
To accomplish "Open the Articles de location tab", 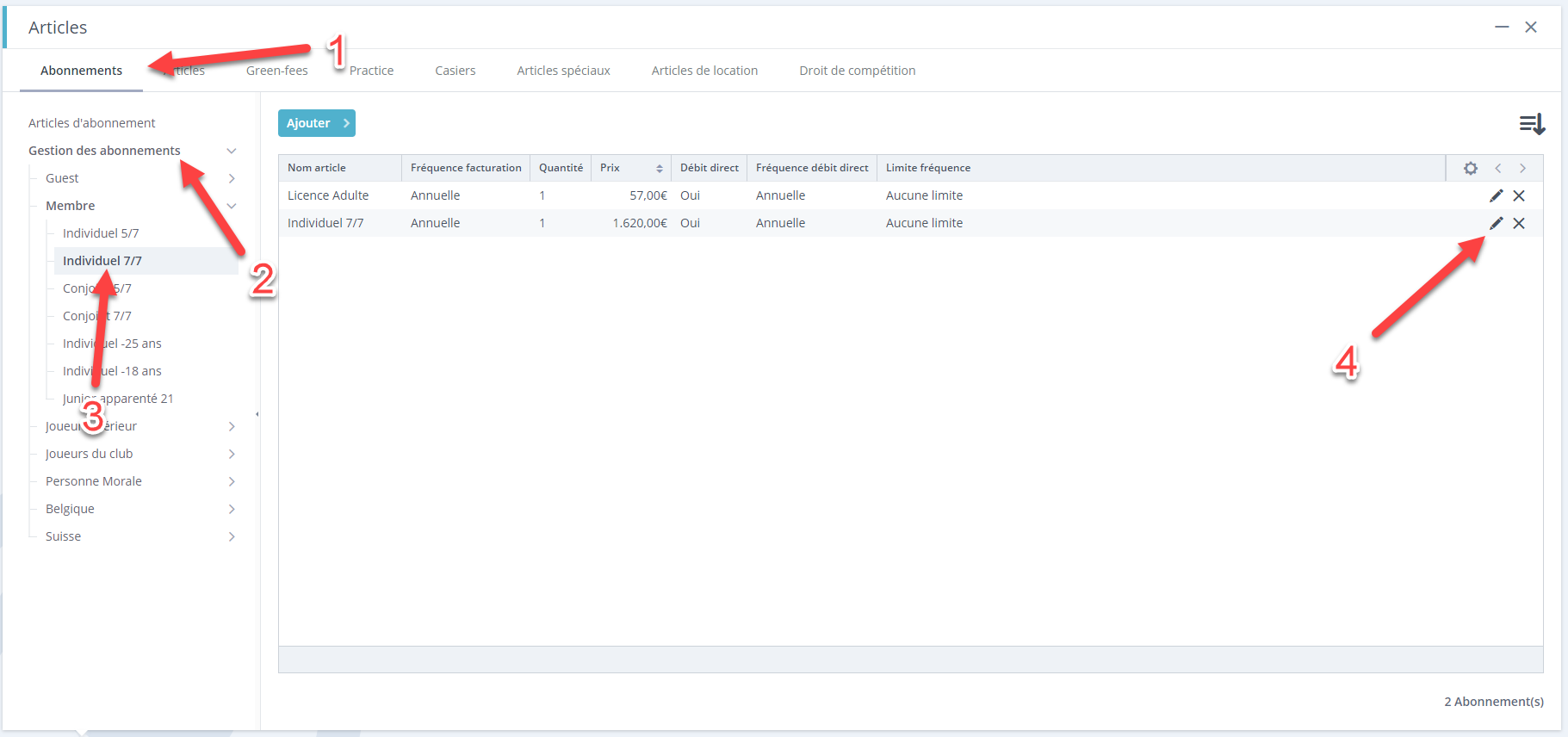I will tap(704, 71).
